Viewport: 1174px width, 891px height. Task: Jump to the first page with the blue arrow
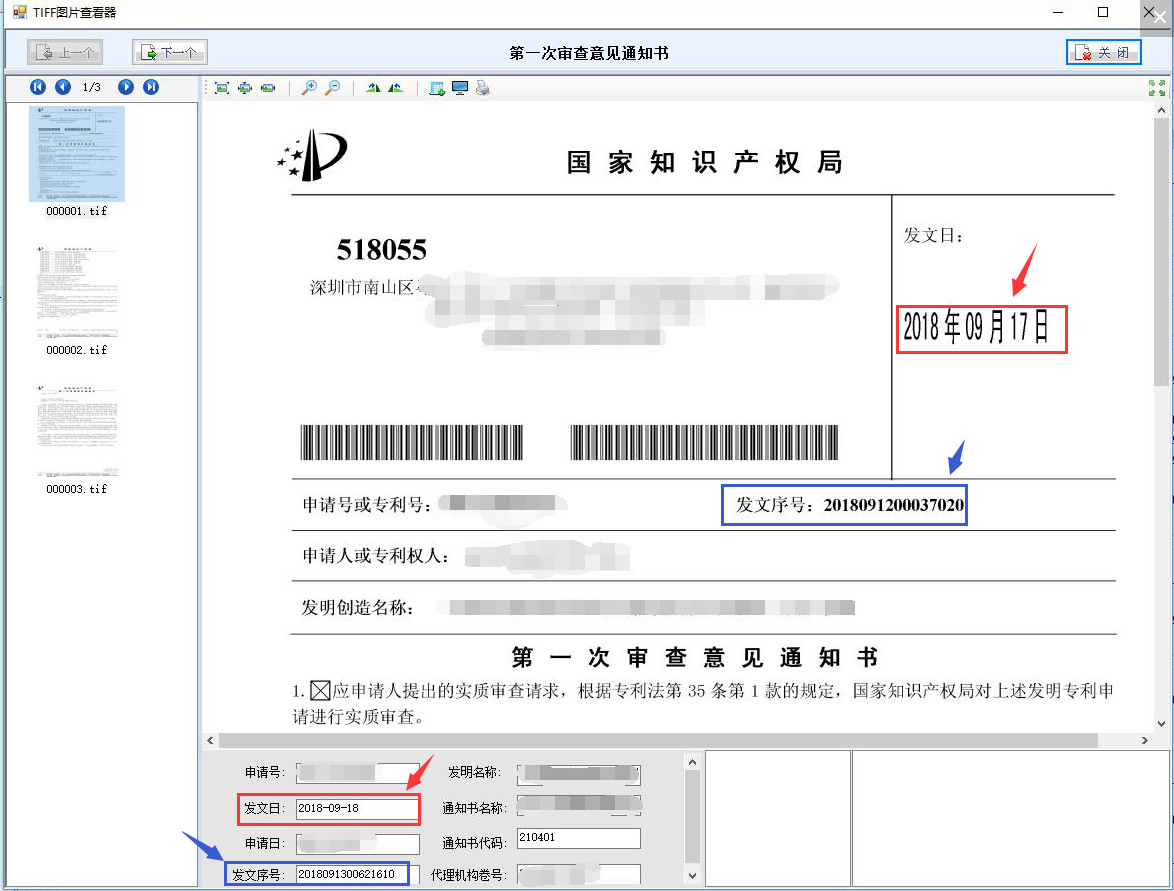(x=37, y=87)
